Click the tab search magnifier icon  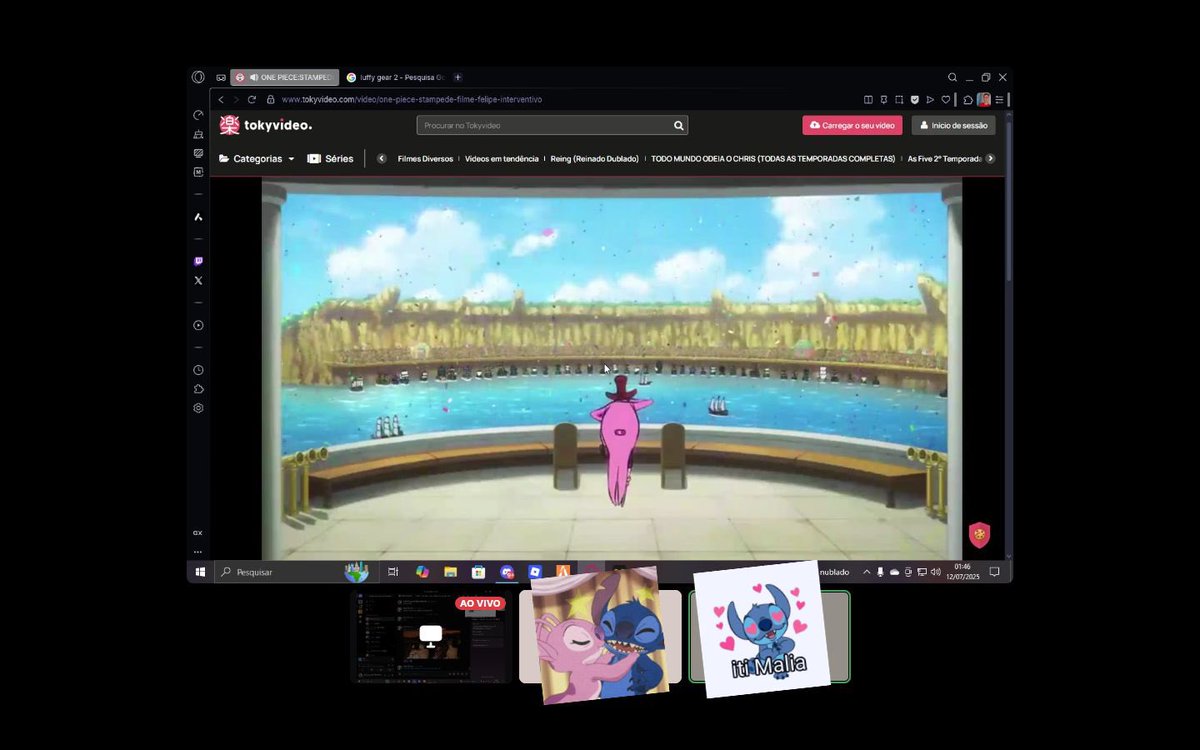(x=952, y=77)
